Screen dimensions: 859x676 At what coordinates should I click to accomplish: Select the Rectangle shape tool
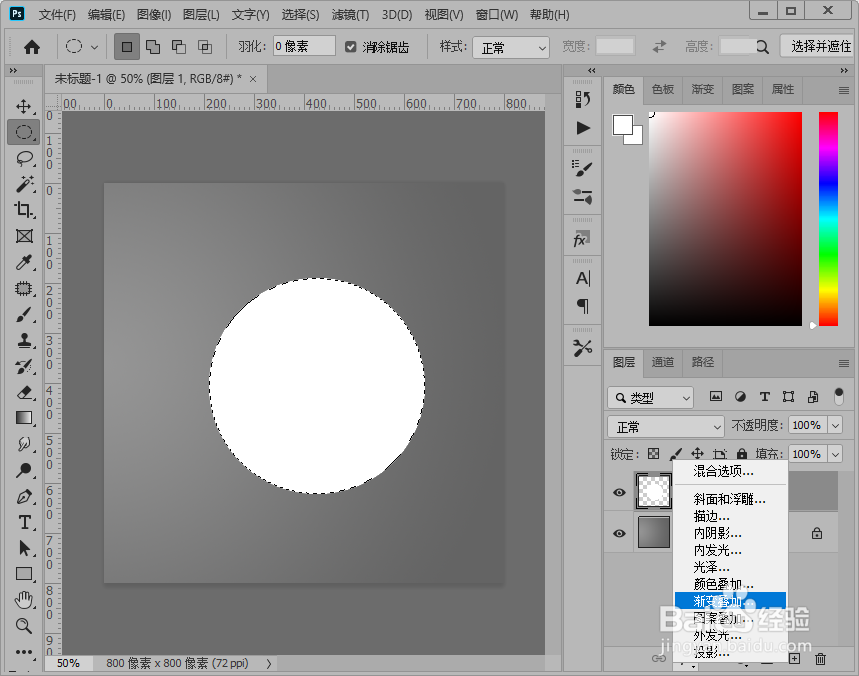(24, 574)
